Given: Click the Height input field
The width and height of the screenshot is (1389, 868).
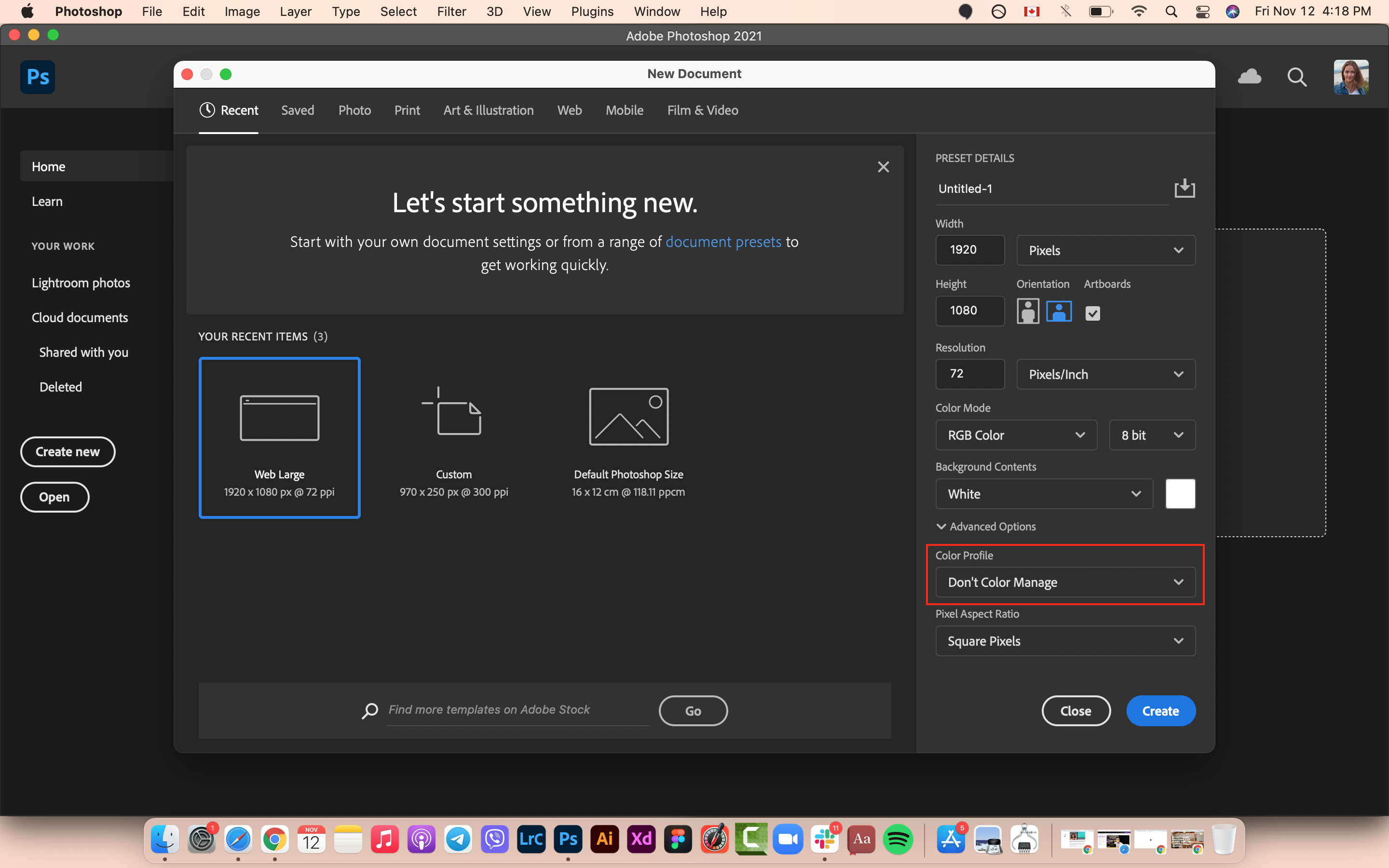Looking at the screenshot, I should (970, 311).
